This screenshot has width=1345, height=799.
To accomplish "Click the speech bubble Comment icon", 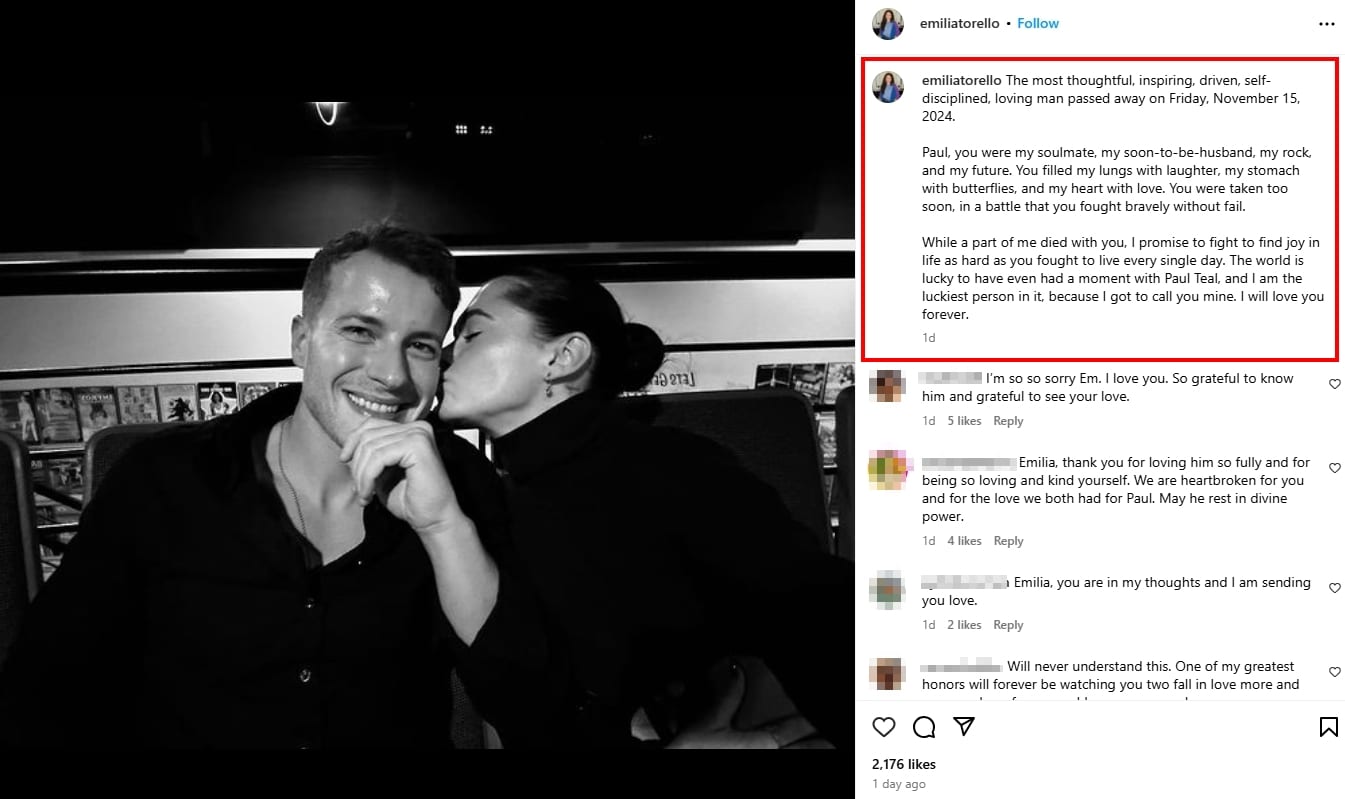I will click(x=924, y=727).
